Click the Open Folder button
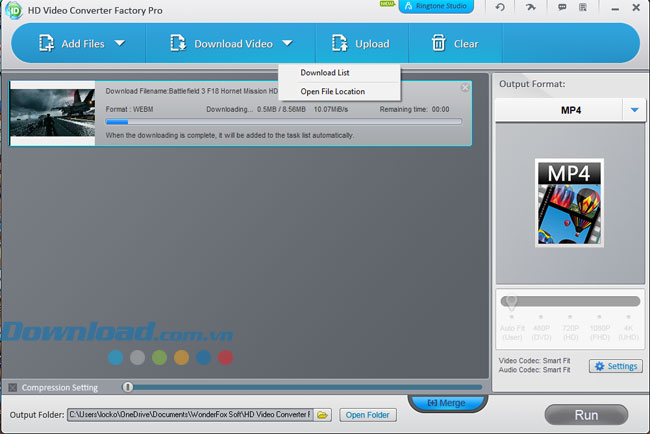Screen dimensions: 650x434 click(367, 415)
